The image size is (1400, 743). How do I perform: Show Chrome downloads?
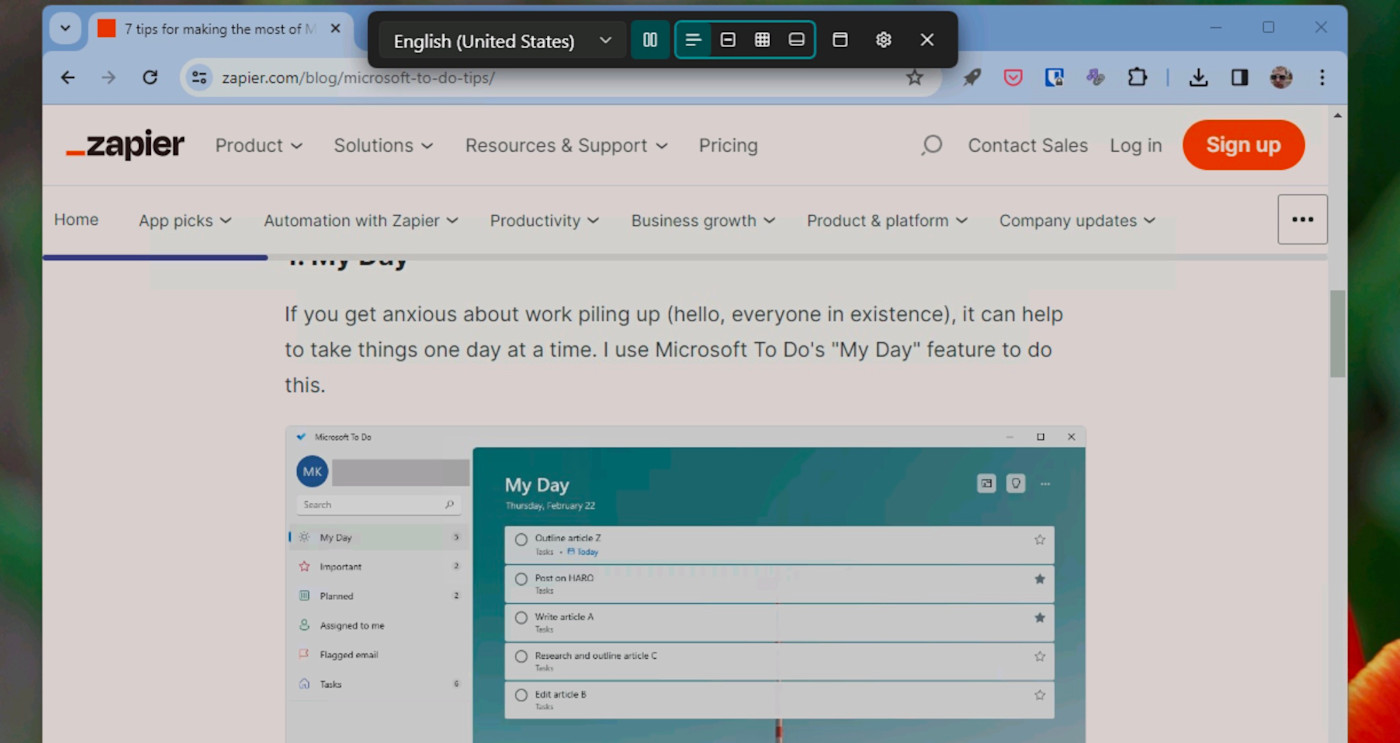(1198, 77)
